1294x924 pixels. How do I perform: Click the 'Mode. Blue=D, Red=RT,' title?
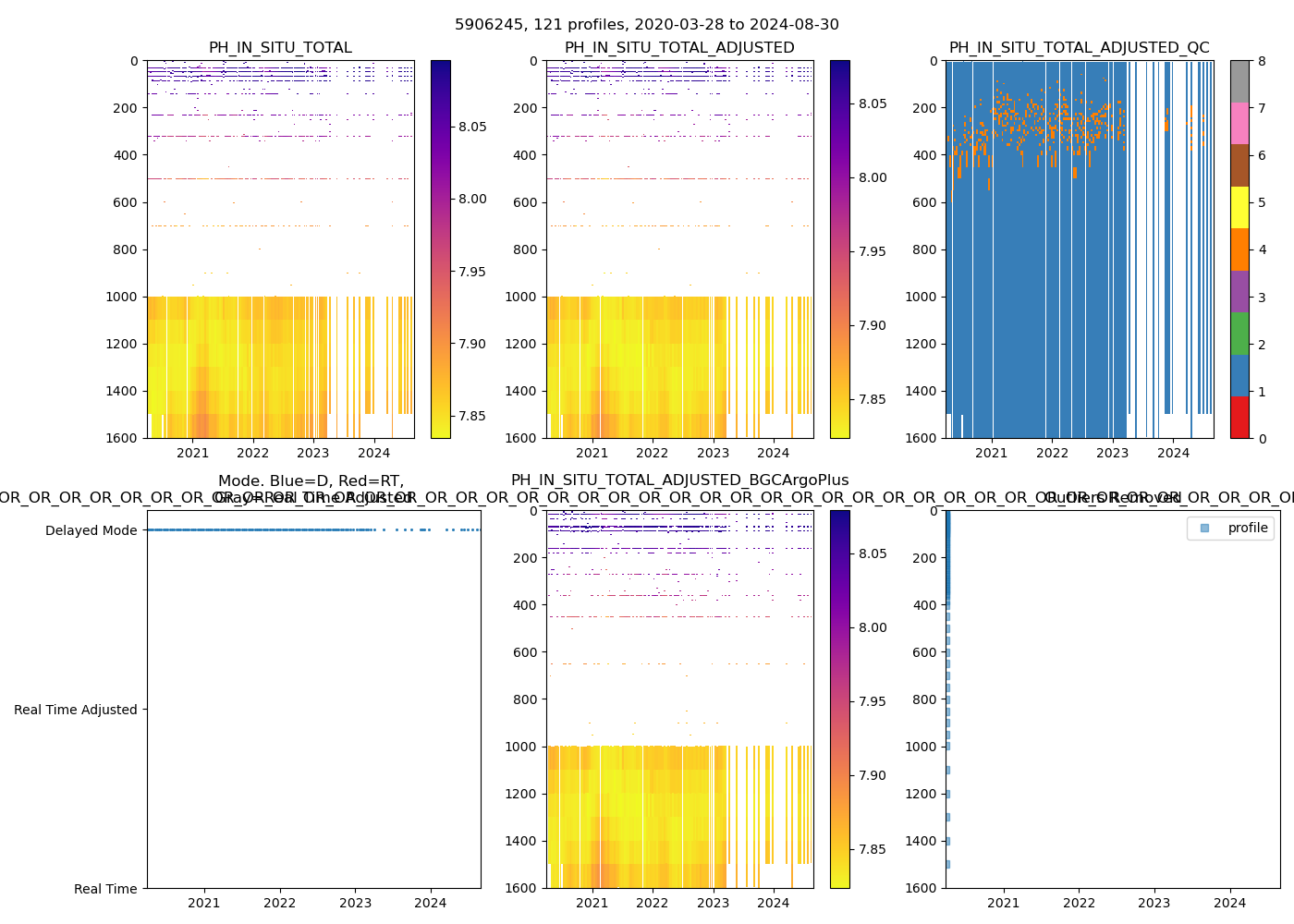pos(311,481)
